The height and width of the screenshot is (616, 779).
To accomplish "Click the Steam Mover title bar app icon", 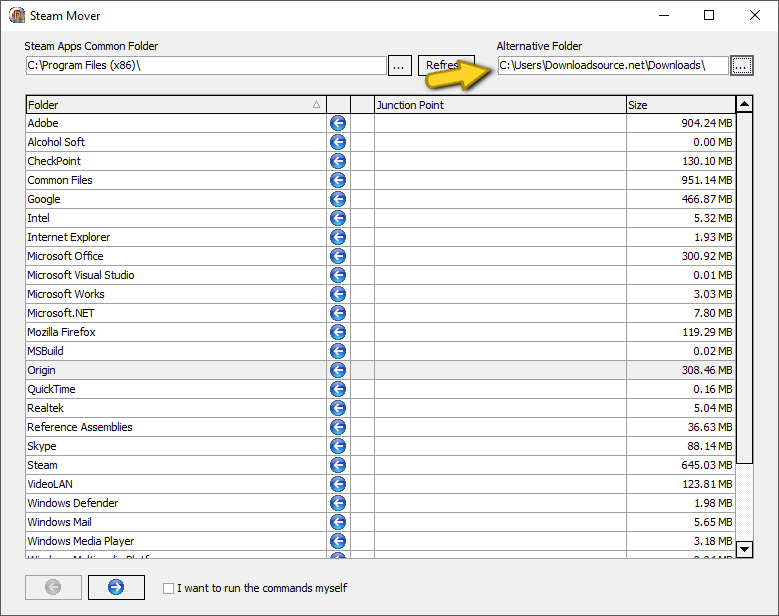I will point(17,15).
